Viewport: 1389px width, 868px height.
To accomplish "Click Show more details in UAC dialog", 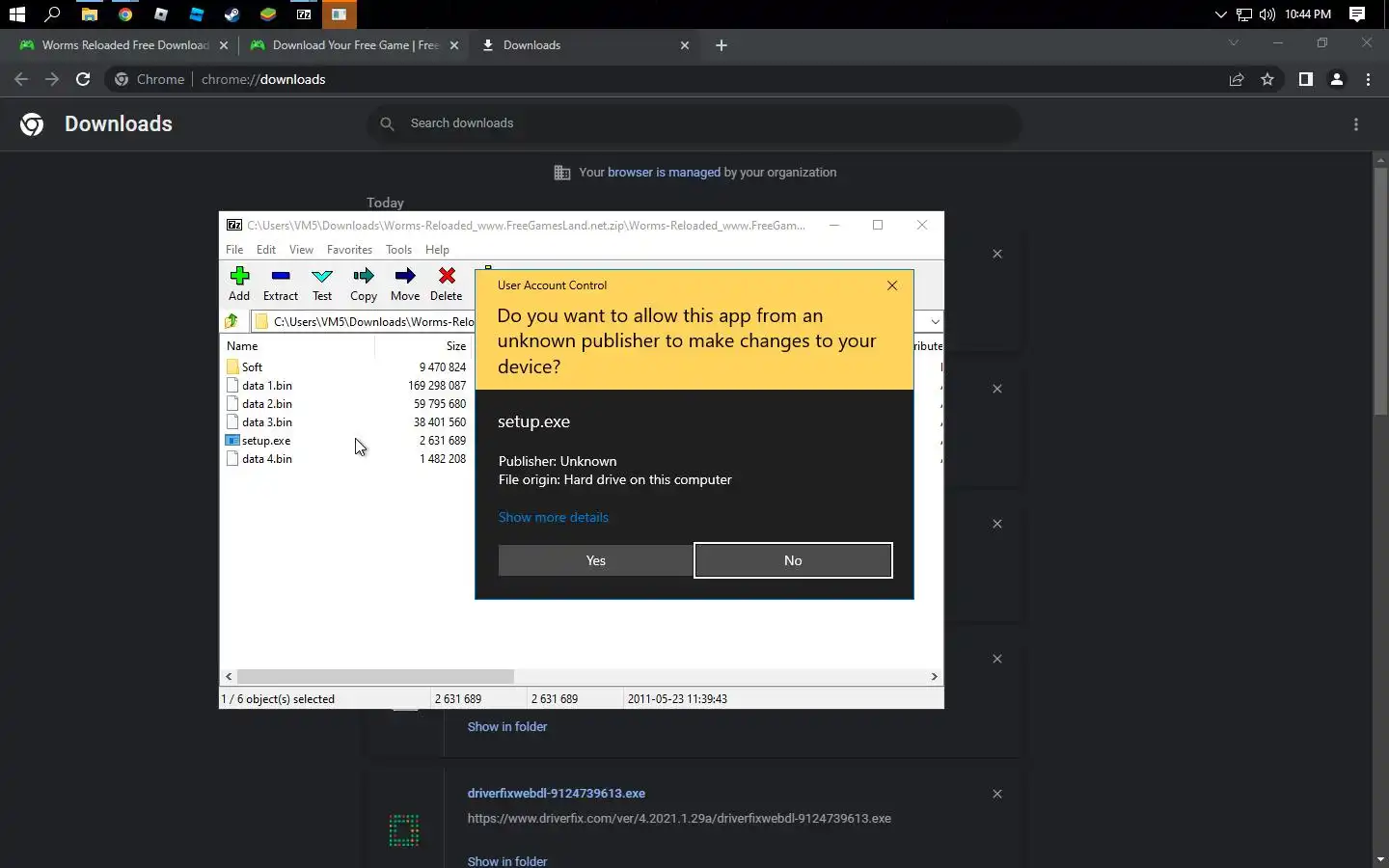I will [x=553, y=517].
